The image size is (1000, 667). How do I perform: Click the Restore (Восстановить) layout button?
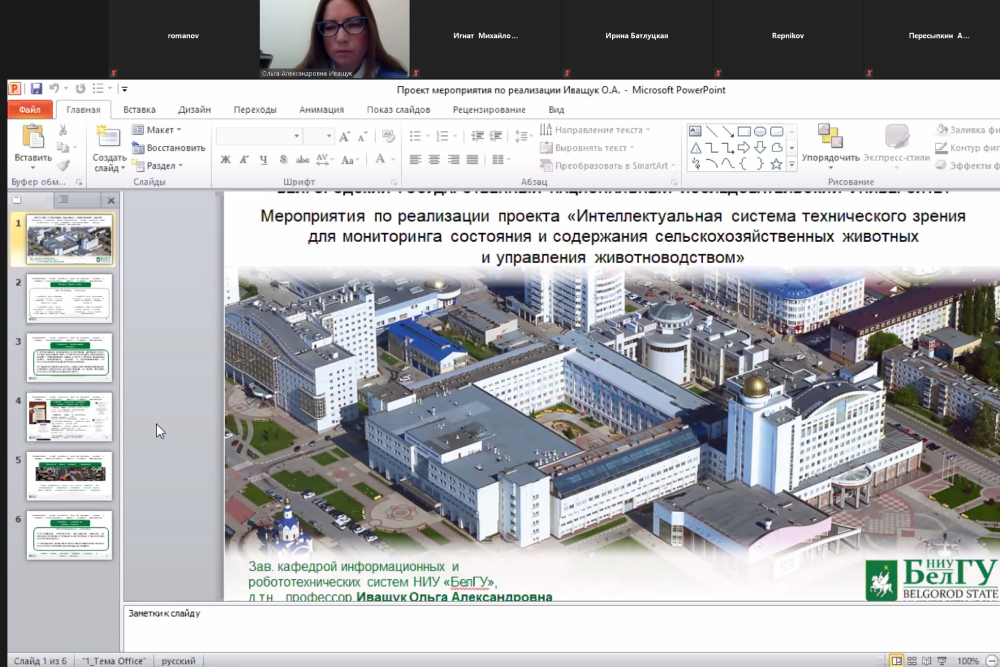tap(168, 148)
